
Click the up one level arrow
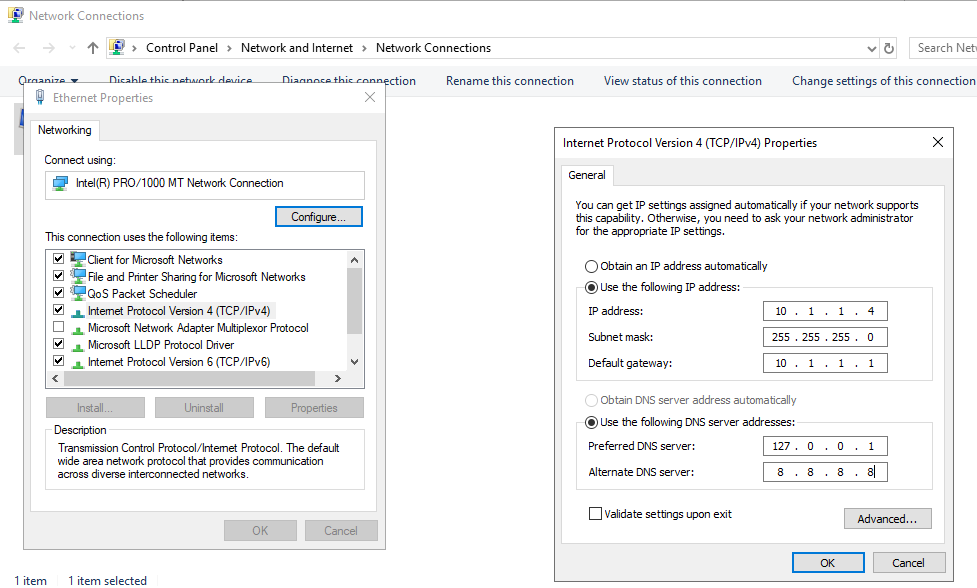click(91, 48)
